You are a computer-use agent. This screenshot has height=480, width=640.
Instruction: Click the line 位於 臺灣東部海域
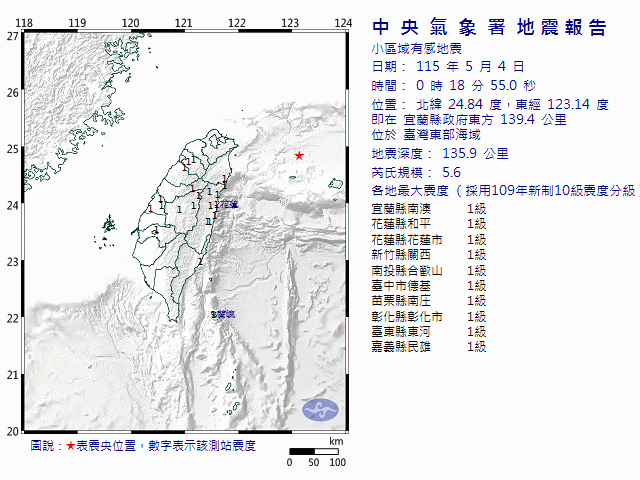[426, 135]
